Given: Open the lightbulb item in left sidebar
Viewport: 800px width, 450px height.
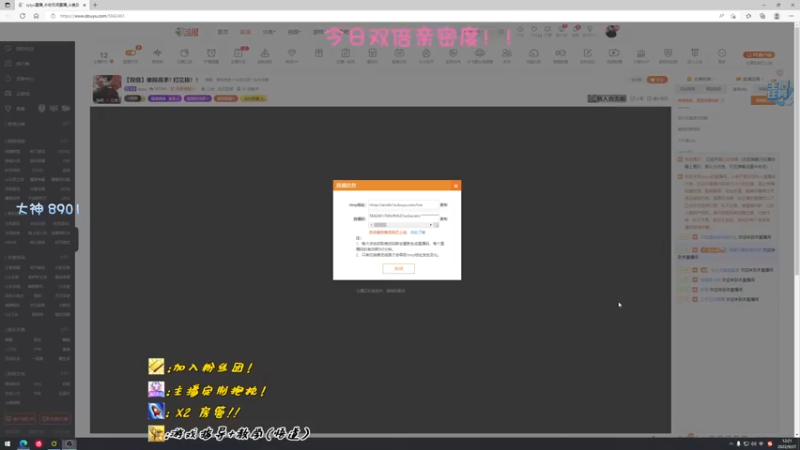Looking at the screenshot, I should point(14,109).
